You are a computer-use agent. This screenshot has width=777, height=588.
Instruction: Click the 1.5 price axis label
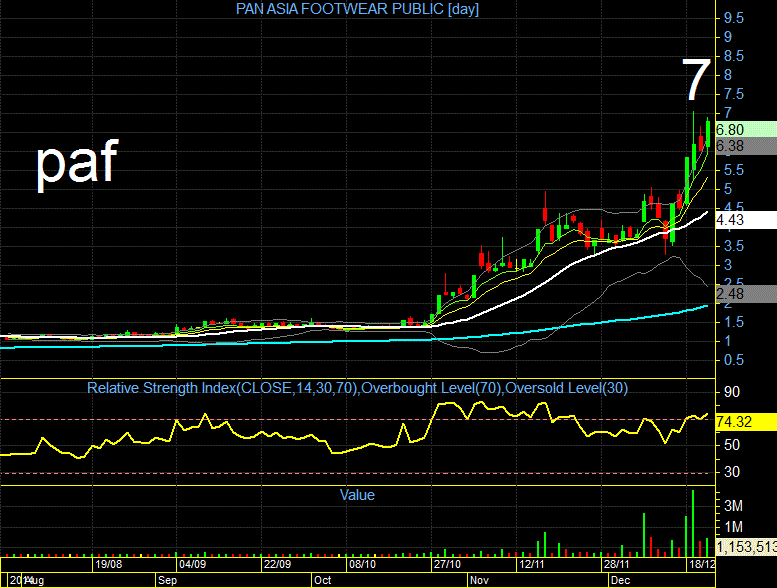734,322
